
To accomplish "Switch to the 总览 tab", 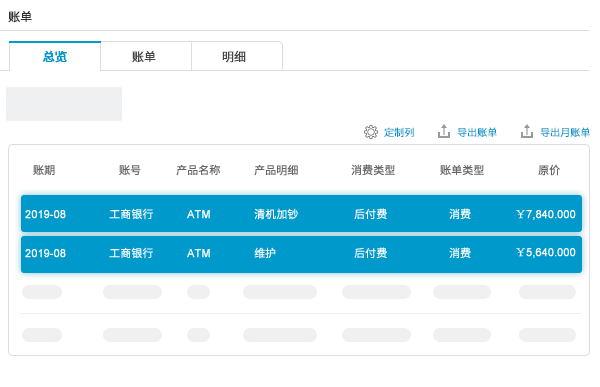I will click(55, 57).
